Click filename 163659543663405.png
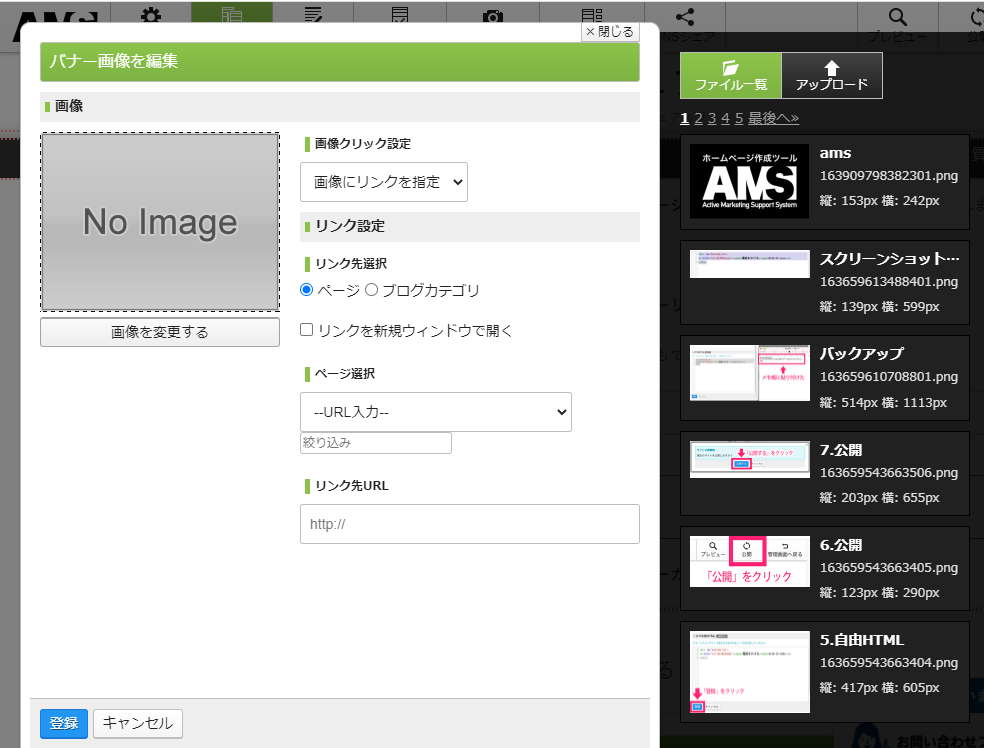 click(889, 568)
